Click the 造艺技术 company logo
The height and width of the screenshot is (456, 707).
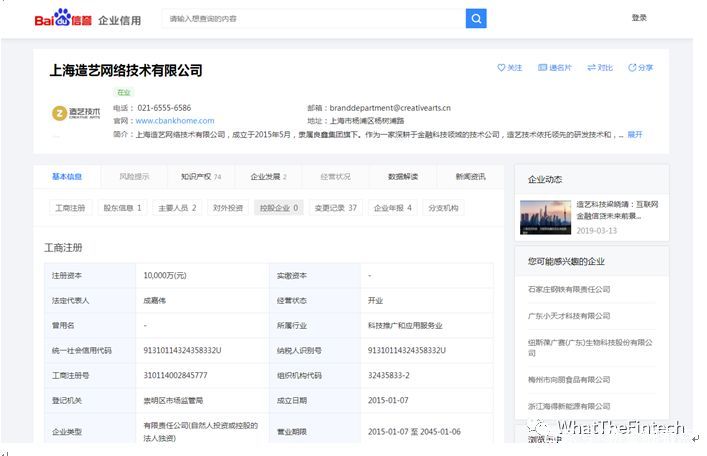pyautogui.click(x=76, y=113)
